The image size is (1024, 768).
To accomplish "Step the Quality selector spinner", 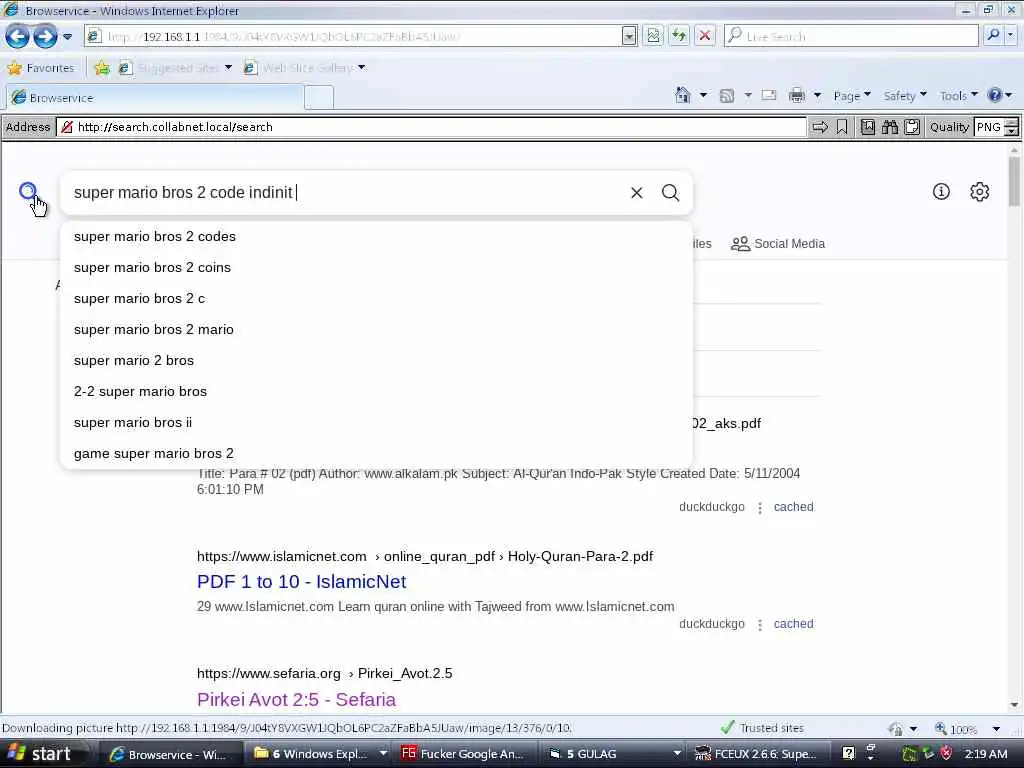I will 1011,127.
